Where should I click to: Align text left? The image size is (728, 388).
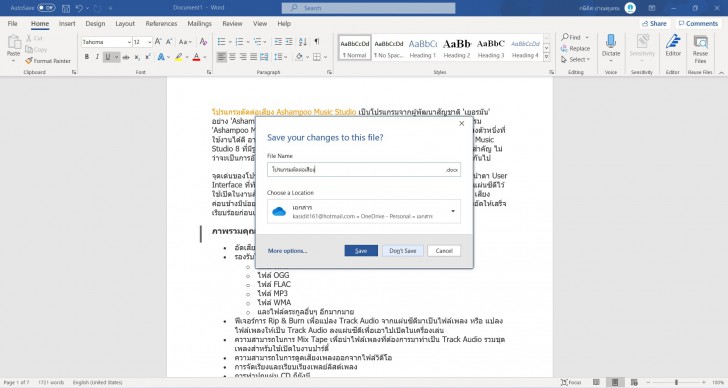tap(221, 57)
